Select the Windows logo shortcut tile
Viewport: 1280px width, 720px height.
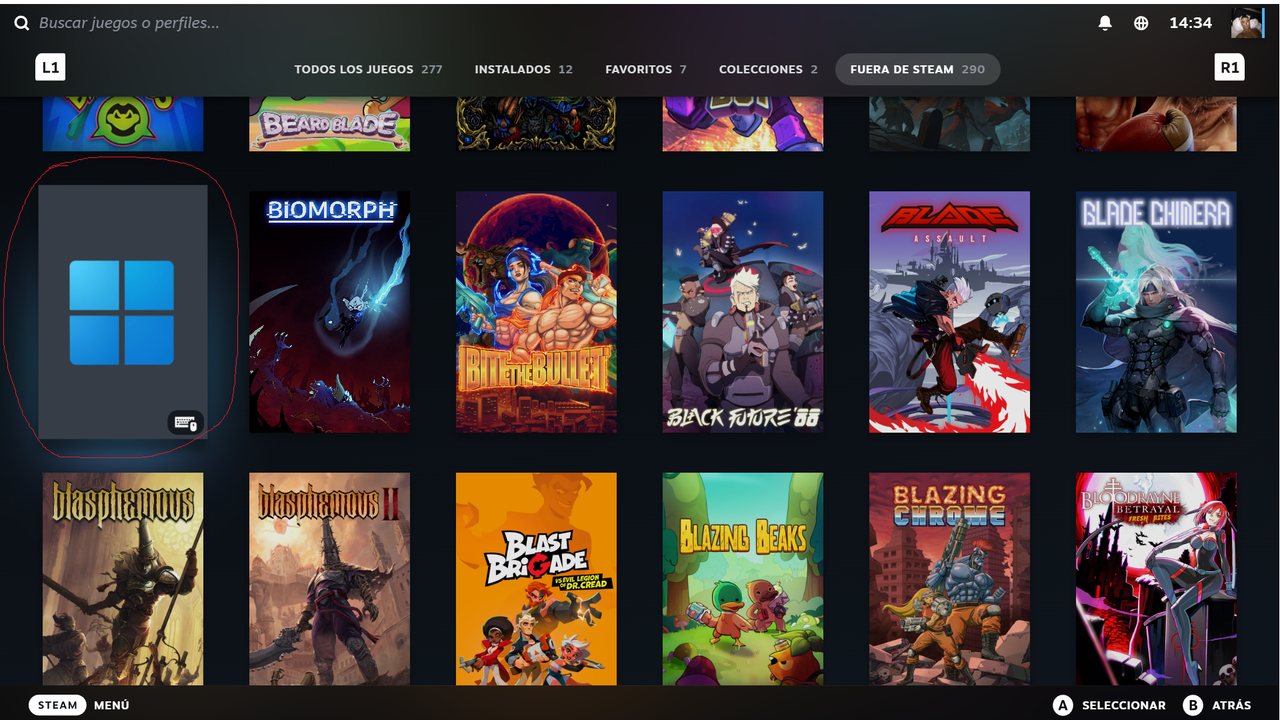point(123,312)
